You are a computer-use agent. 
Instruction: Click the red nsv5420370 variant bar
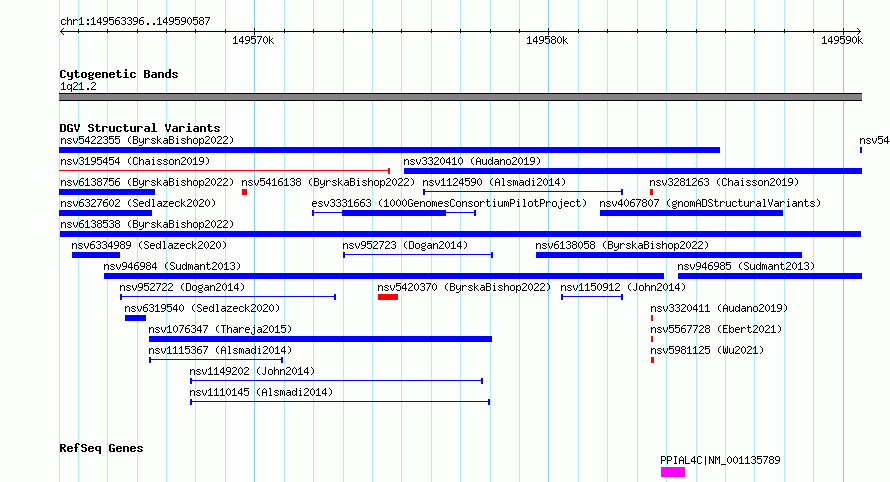coord(388,297)
